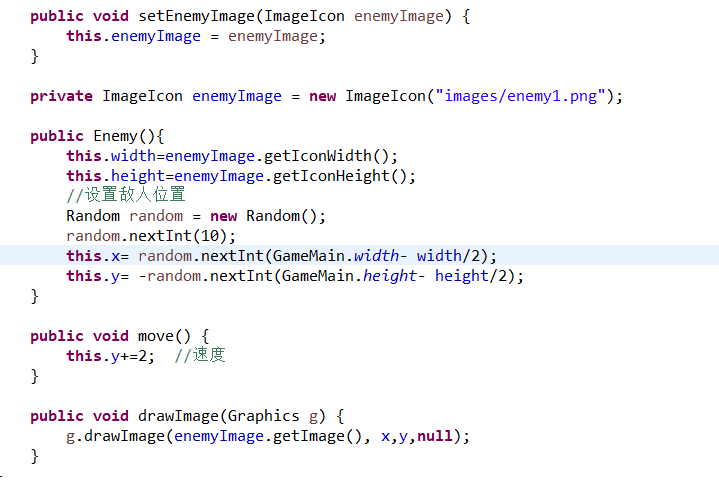Click the drawImage(Graphics g) method declaration name

(178, 415)
